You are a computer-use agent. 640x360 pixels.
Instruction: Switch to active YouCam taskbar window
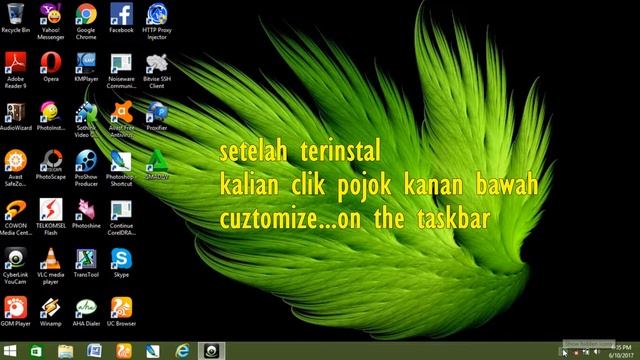[211, 351]
